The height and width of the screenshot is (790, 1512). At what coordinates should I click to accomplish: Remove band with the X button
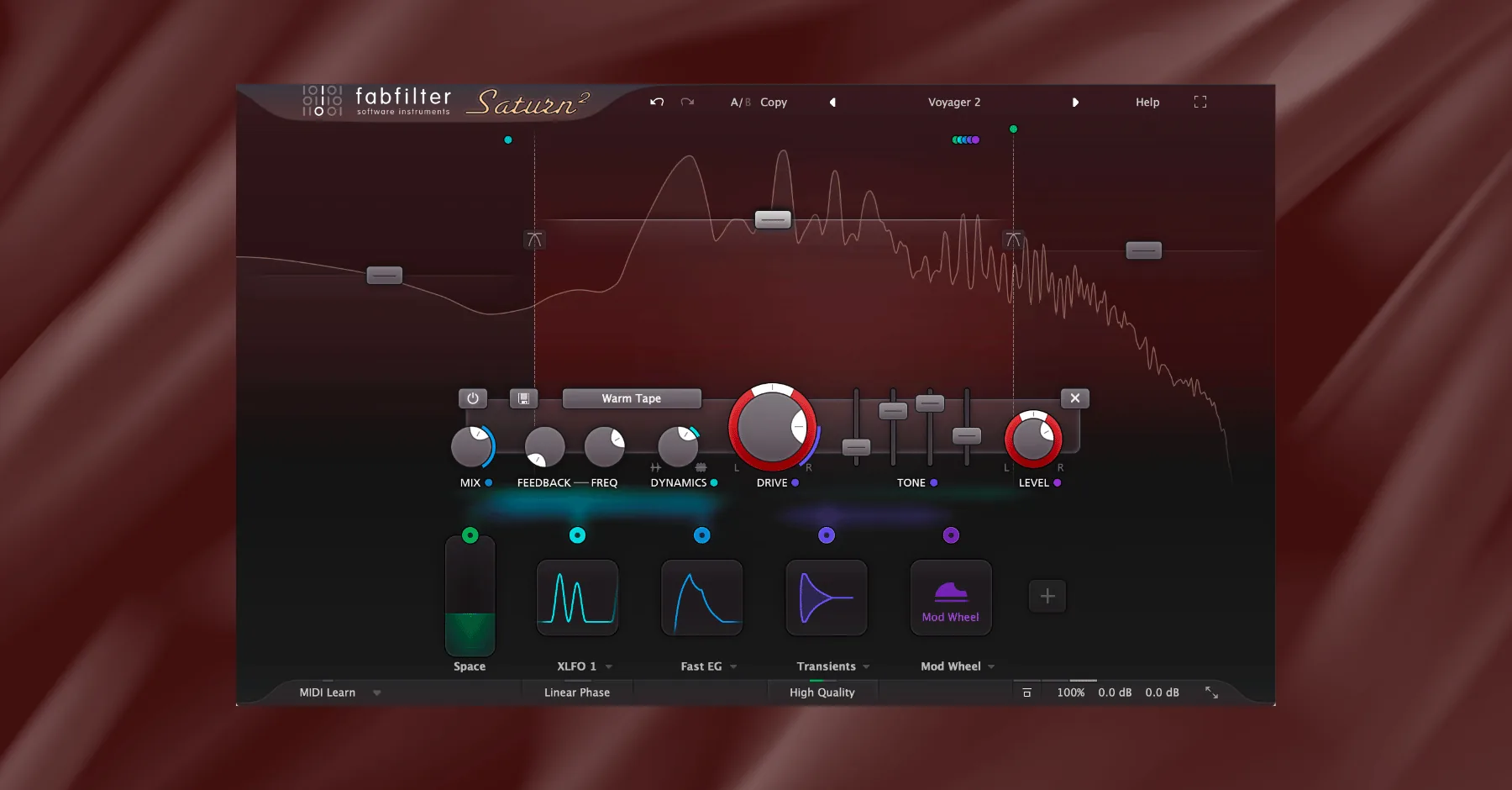pos(1075,398)
